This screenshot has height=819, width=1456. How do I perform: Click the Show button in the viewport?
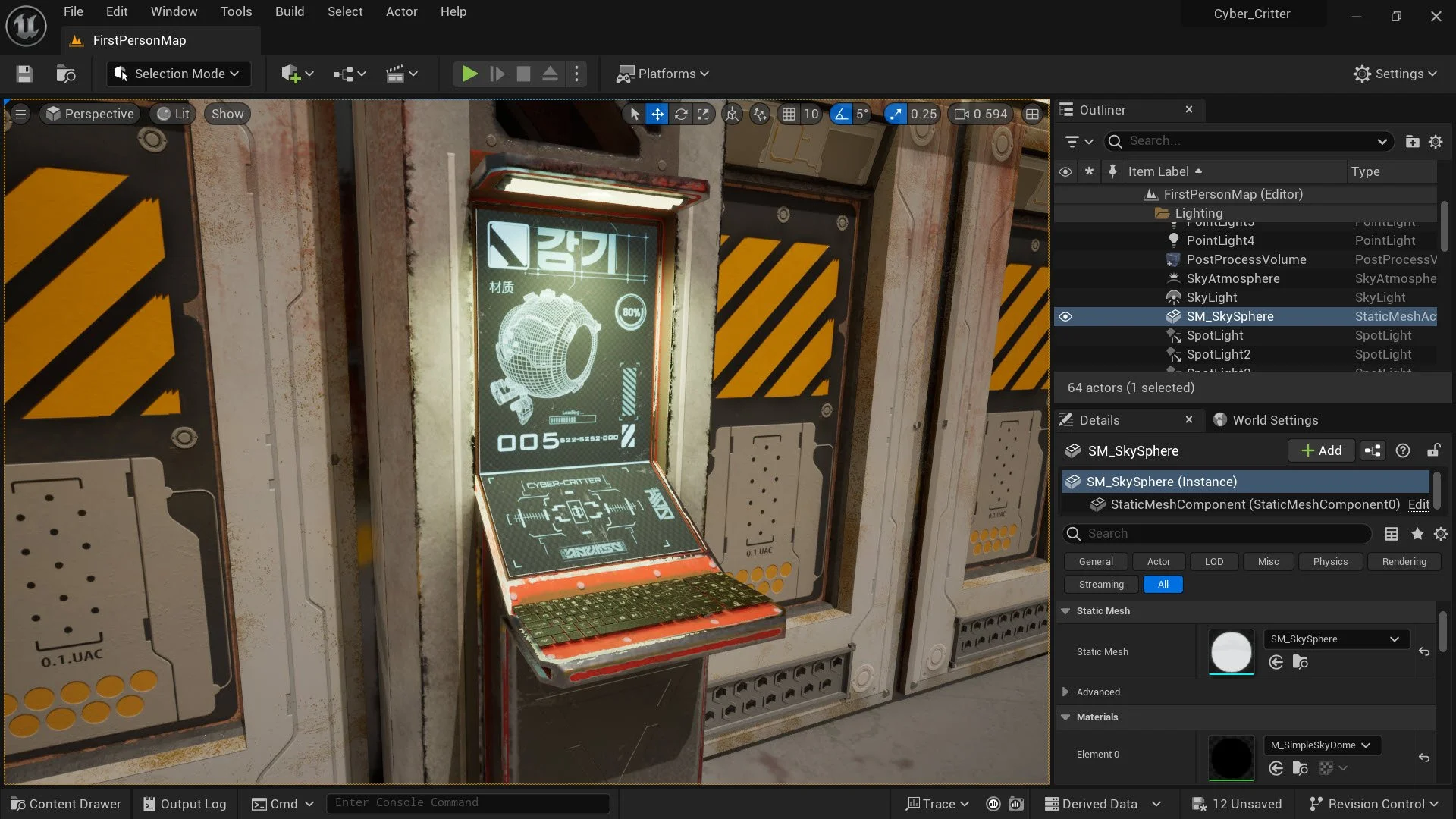(227, 114)
